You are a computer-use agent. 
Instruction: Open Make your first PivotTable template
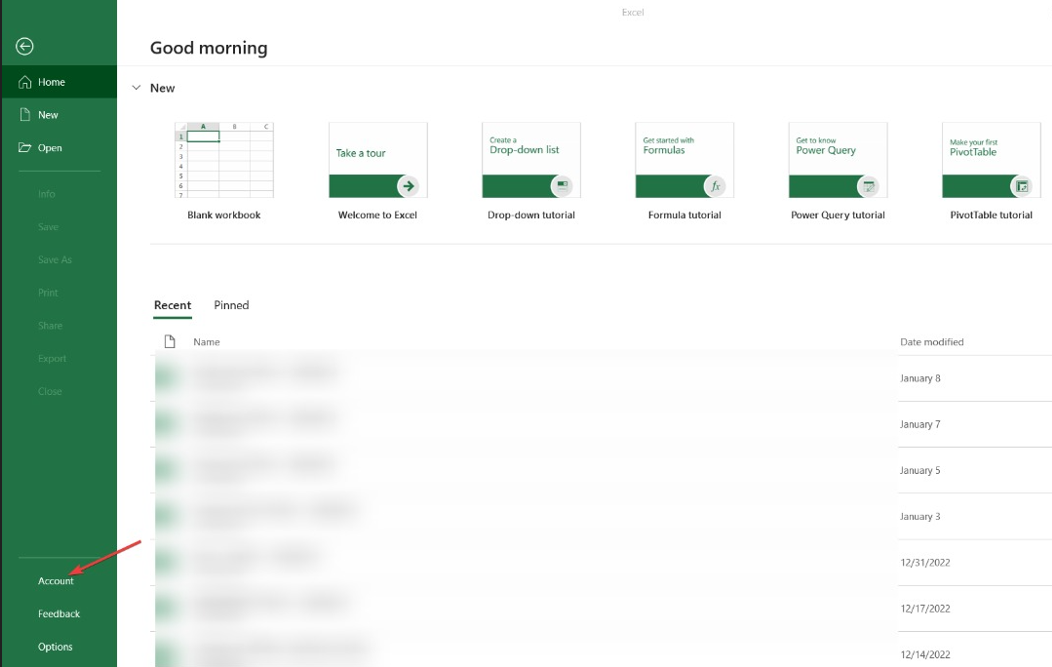(992, 160)
